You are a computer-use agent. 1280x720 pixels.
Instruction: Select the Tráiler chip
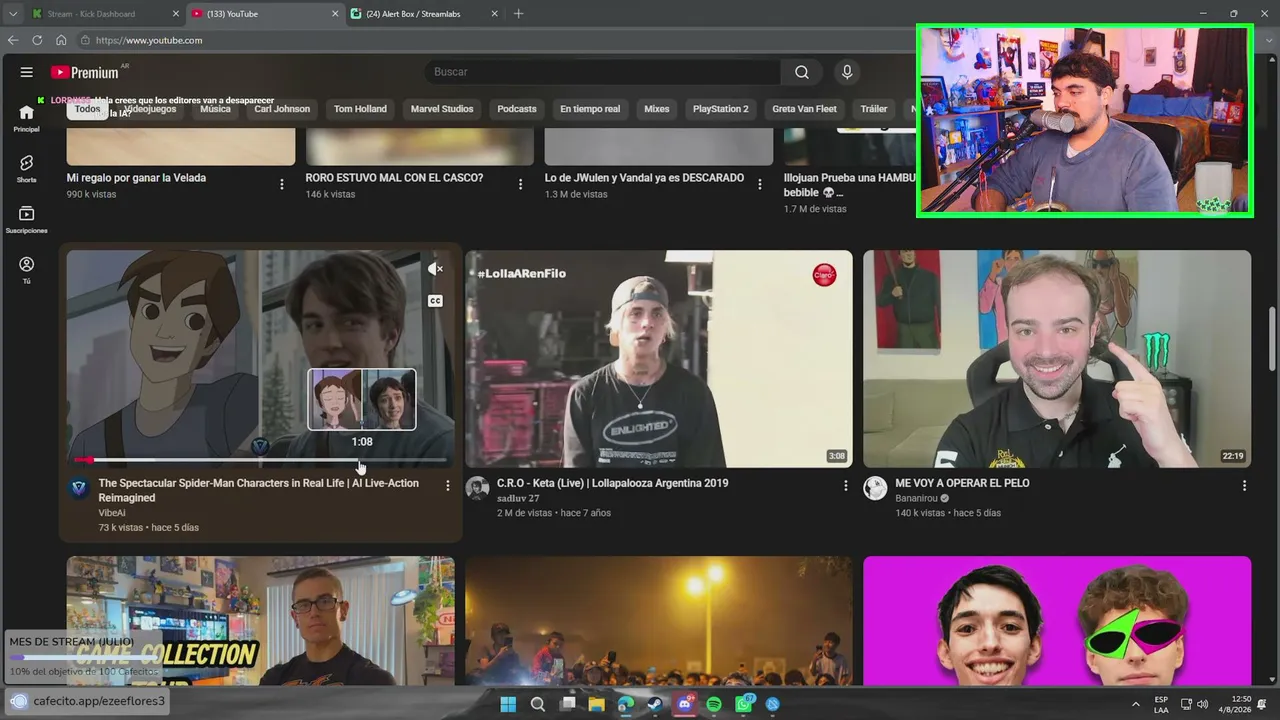[x=874, y=109]
